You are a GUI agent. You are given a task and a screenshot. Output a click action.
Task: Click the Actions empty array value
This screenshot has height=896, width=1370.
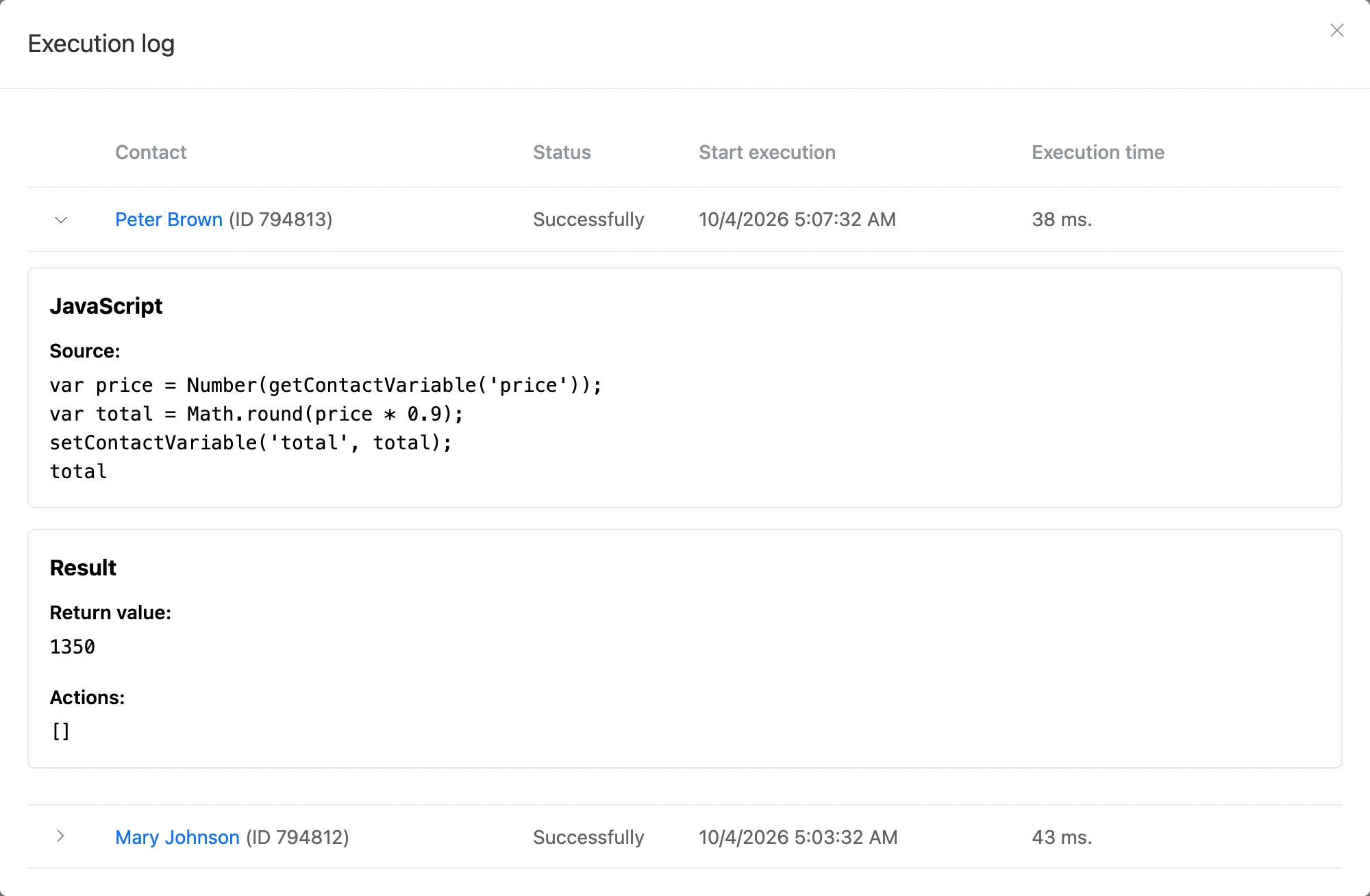(61, 732)
